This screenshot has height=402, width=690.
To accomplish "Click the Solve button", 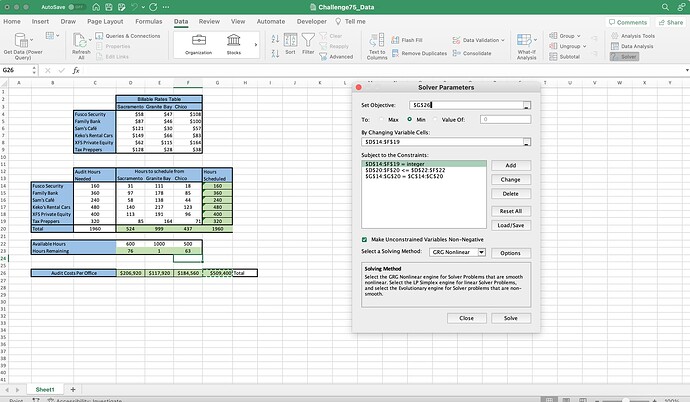I will coord(511,318).
